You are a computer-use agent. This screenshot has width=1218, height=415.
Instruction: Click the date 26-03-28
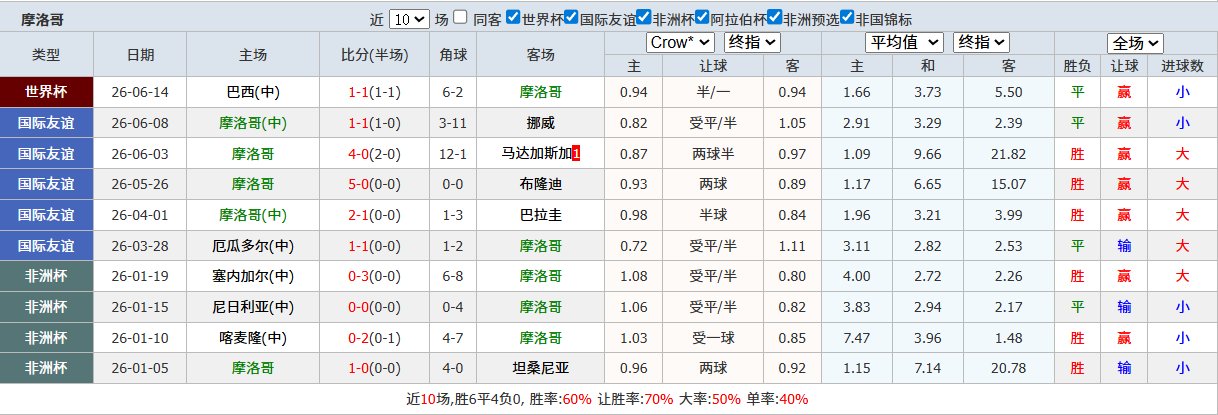pyautogui.click(x=140, y=246)
